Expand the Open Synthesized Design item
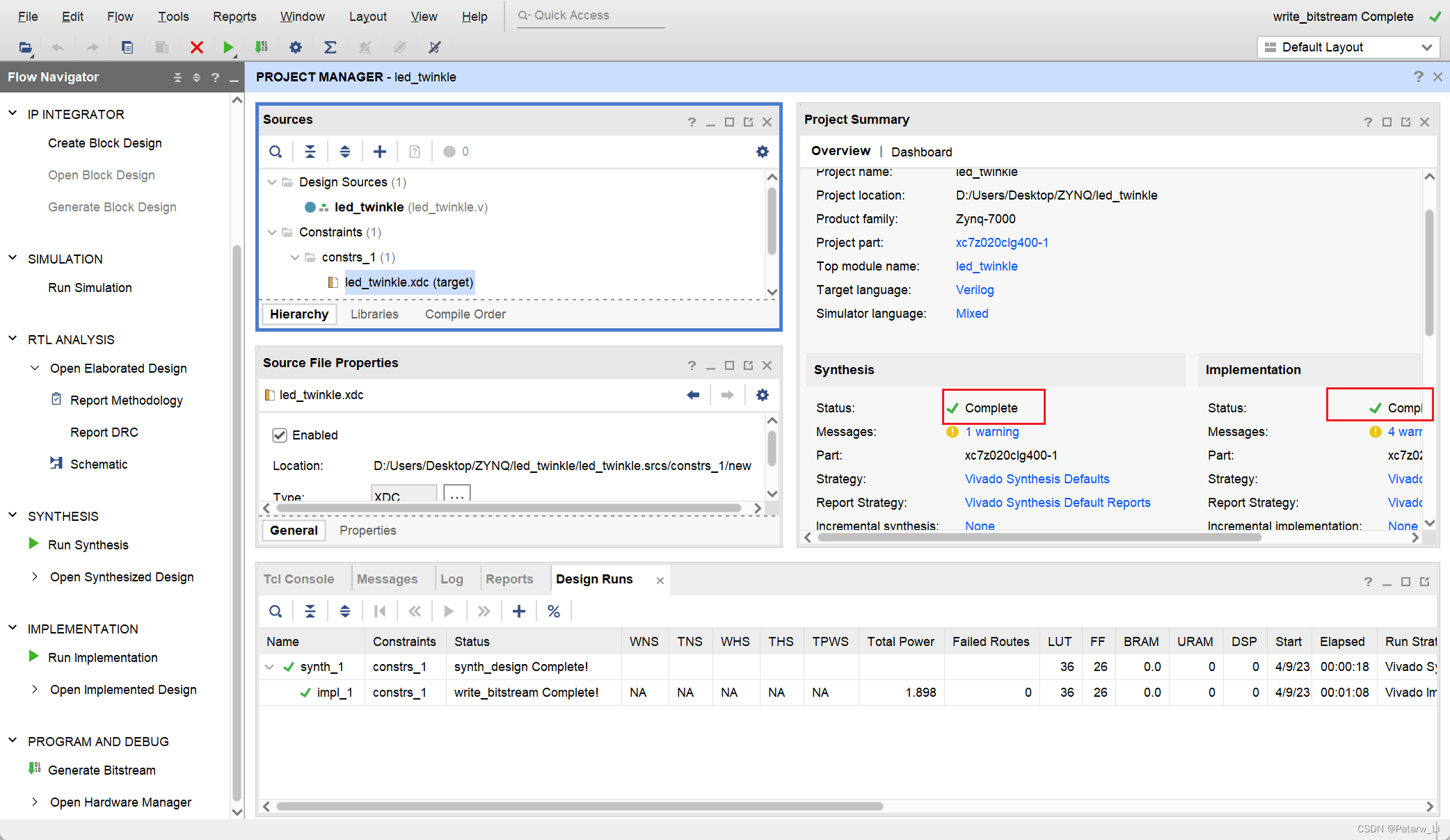The image size is (1450, 840). tap(35, 576)
